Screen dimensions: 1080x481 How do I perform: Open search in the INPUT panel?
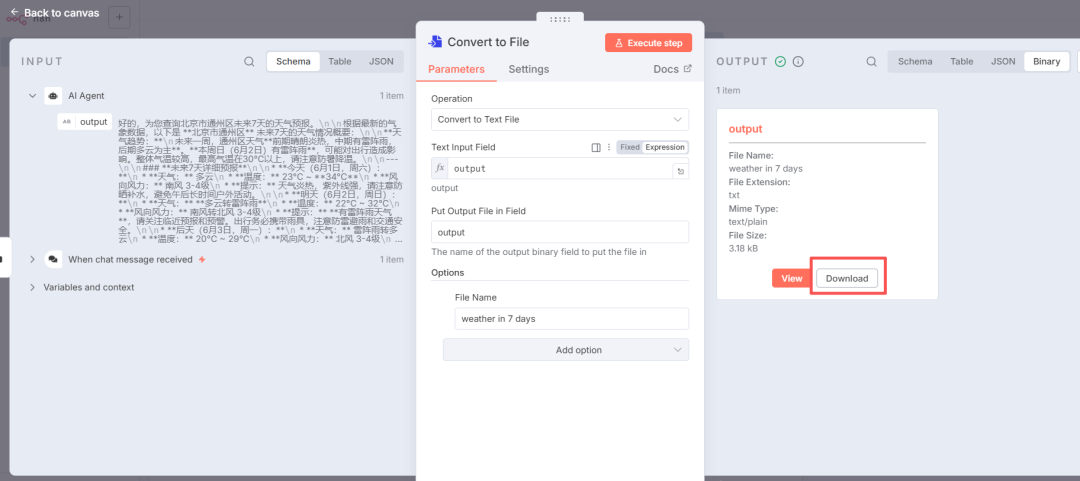pyautogui.click(x=249, y=61)
